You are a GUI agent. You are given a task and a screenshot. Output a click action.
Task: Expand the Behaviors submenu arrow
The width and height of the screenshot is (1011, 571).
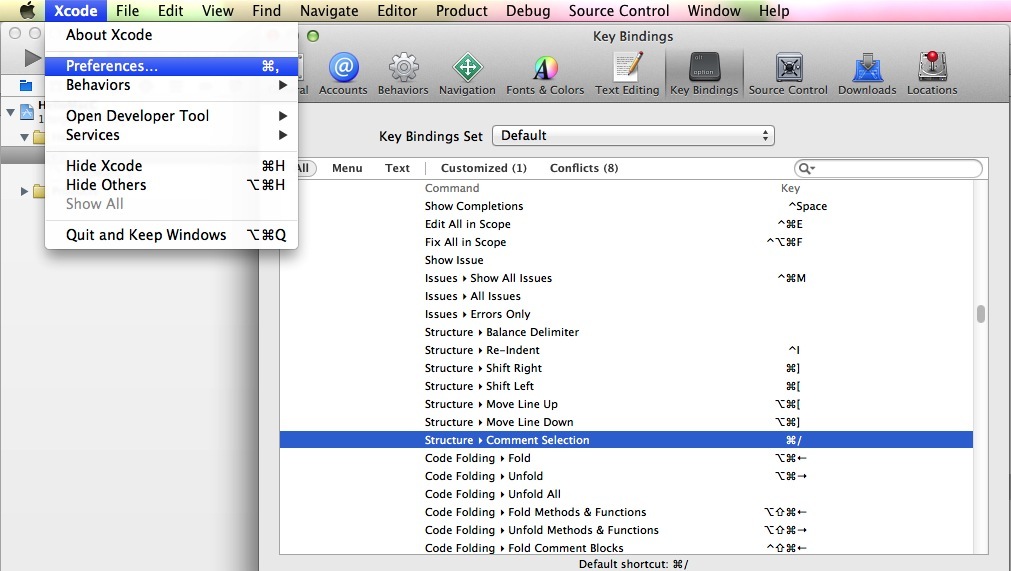(x=282, y=85)
